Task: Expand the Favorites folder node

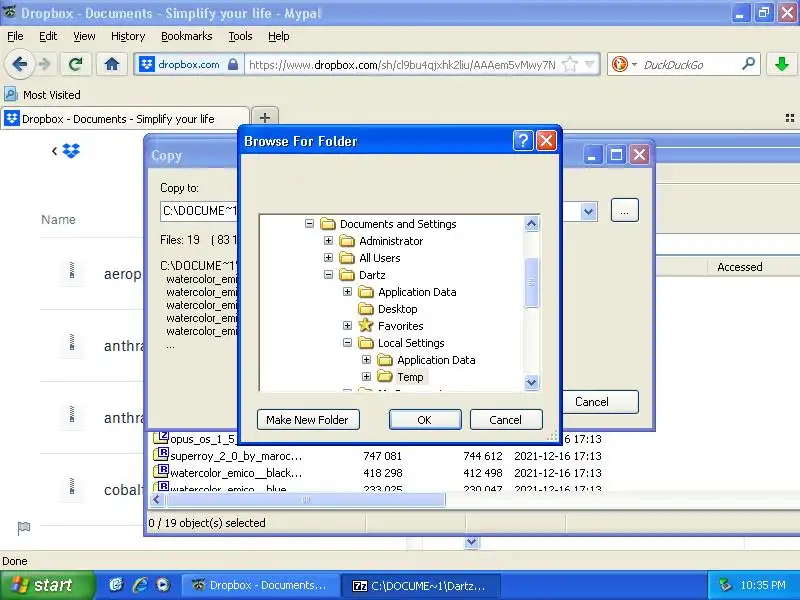Action: [347, 326]
